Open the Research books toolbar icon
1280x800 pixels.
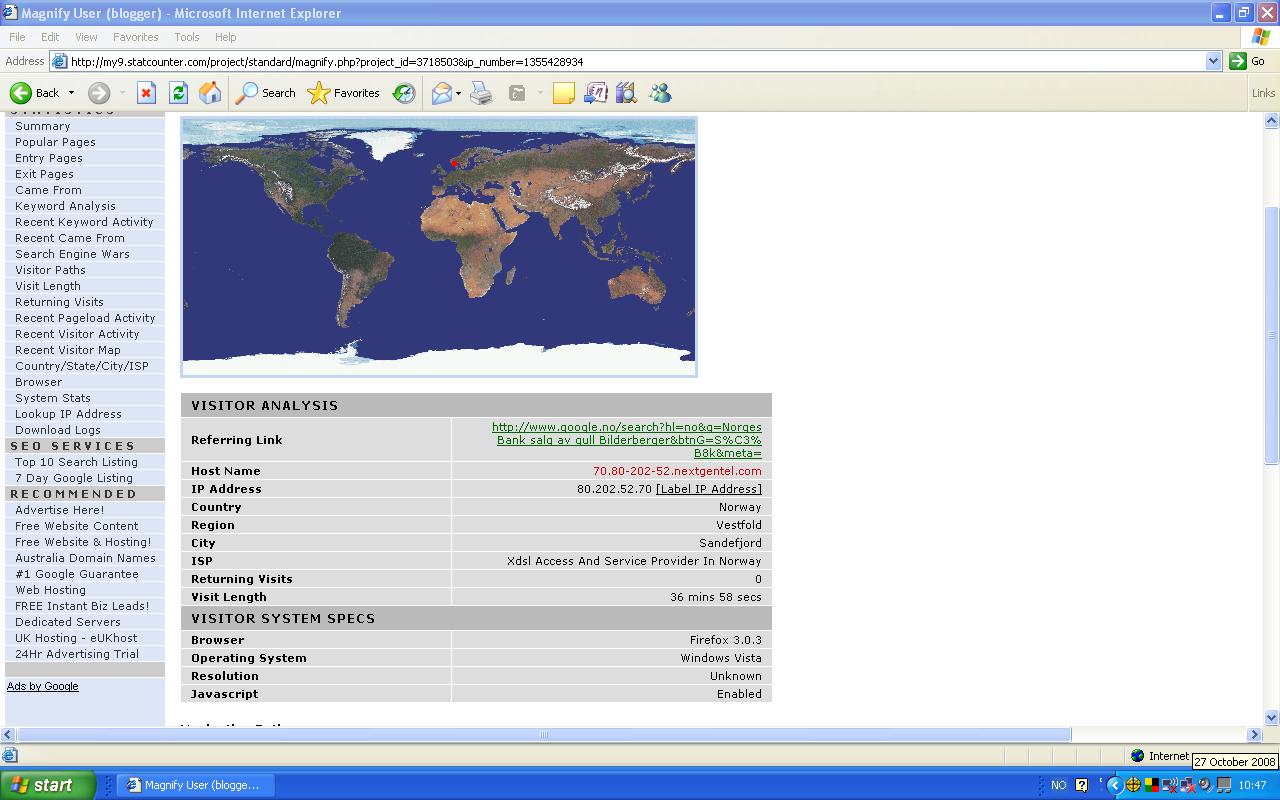[627, 93]
